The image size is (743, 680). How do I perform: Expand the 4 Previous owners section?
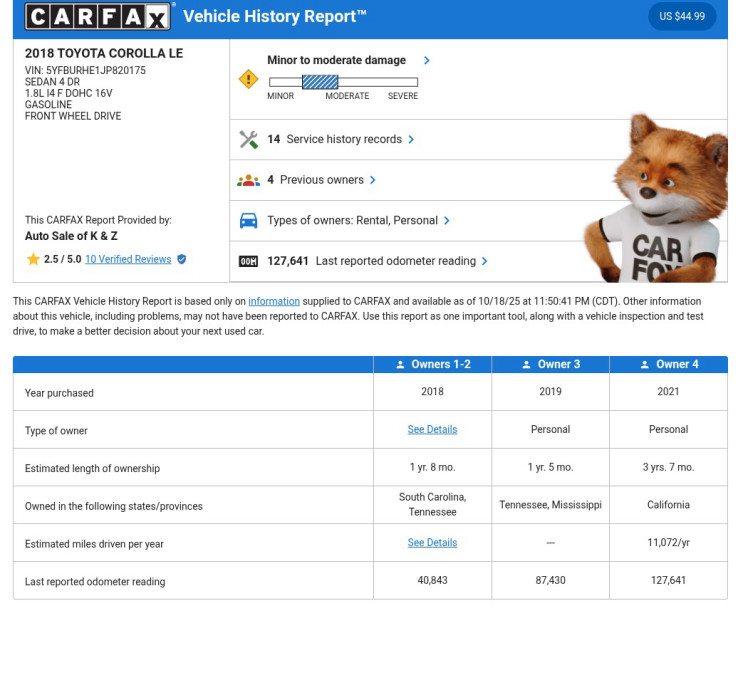coord(373,181)
